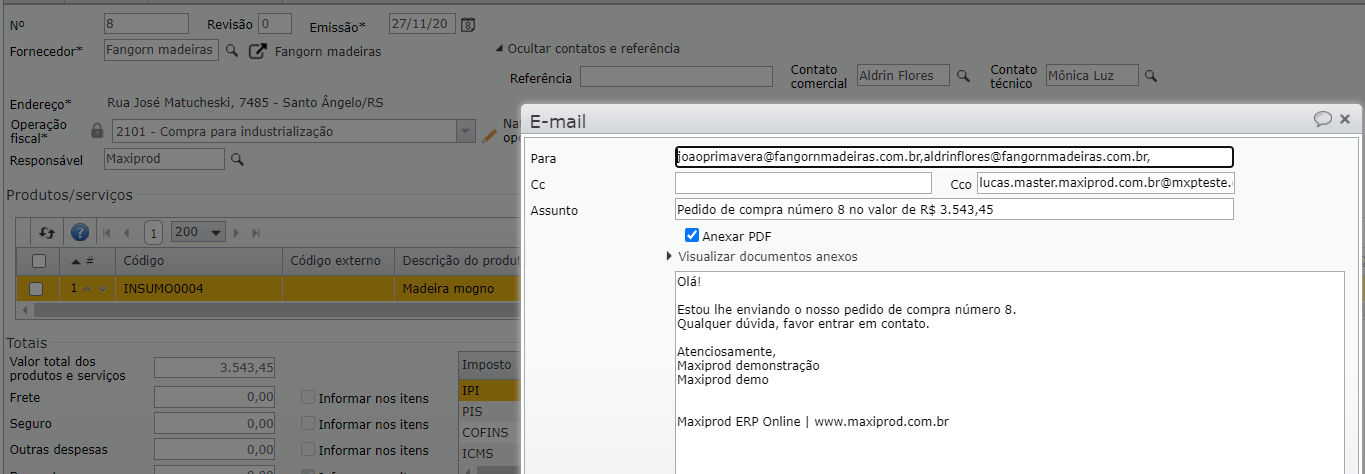Search Contato comercial with magnifier icon
The width and height of the screenshot is (1365, 474).
pyautogui.click(x=963, y=76)
